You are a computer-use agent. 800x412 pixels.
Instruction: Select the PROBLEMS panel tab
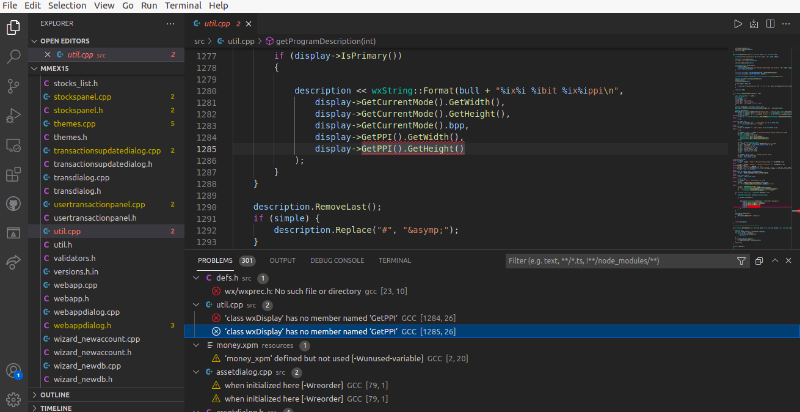[215, 261]
